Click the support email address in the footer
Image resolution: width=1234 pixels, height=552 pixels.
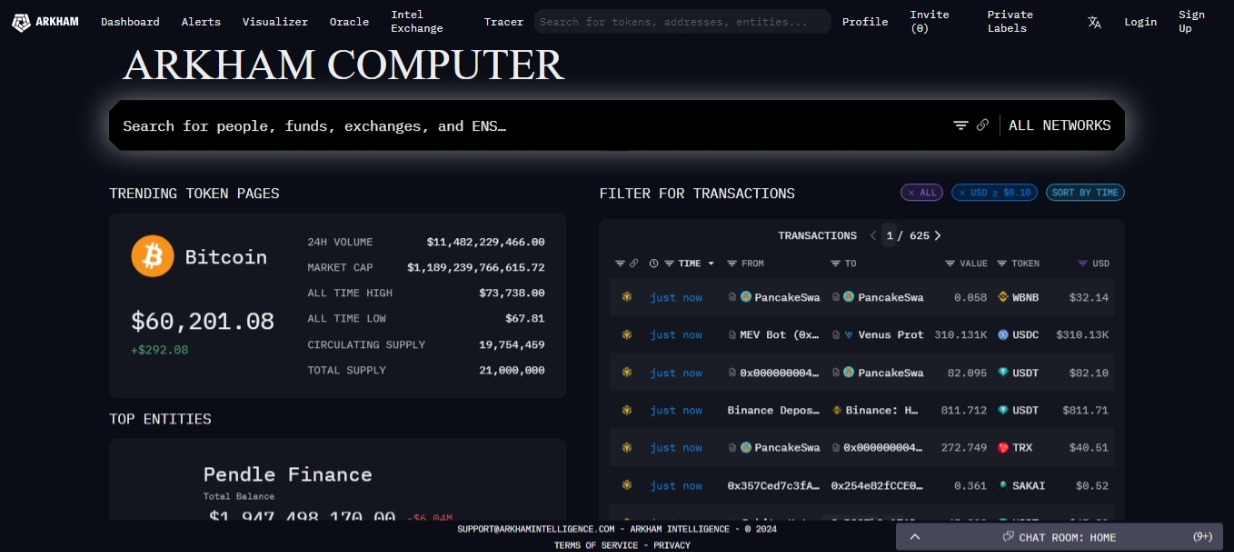pos(535,529)
